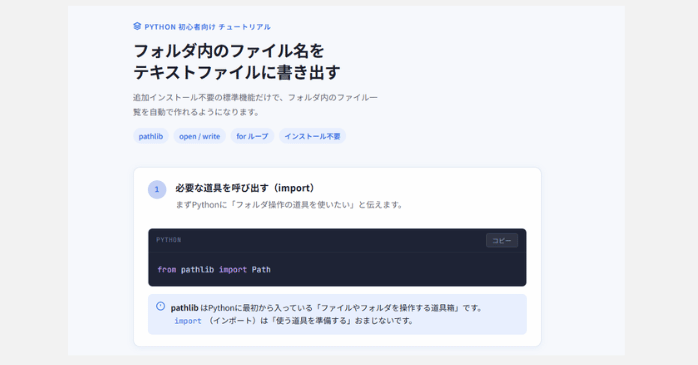Click the PYTHON 初心者向け チュートリアル label
Screen dimensions: 698x365
(207, 27)
